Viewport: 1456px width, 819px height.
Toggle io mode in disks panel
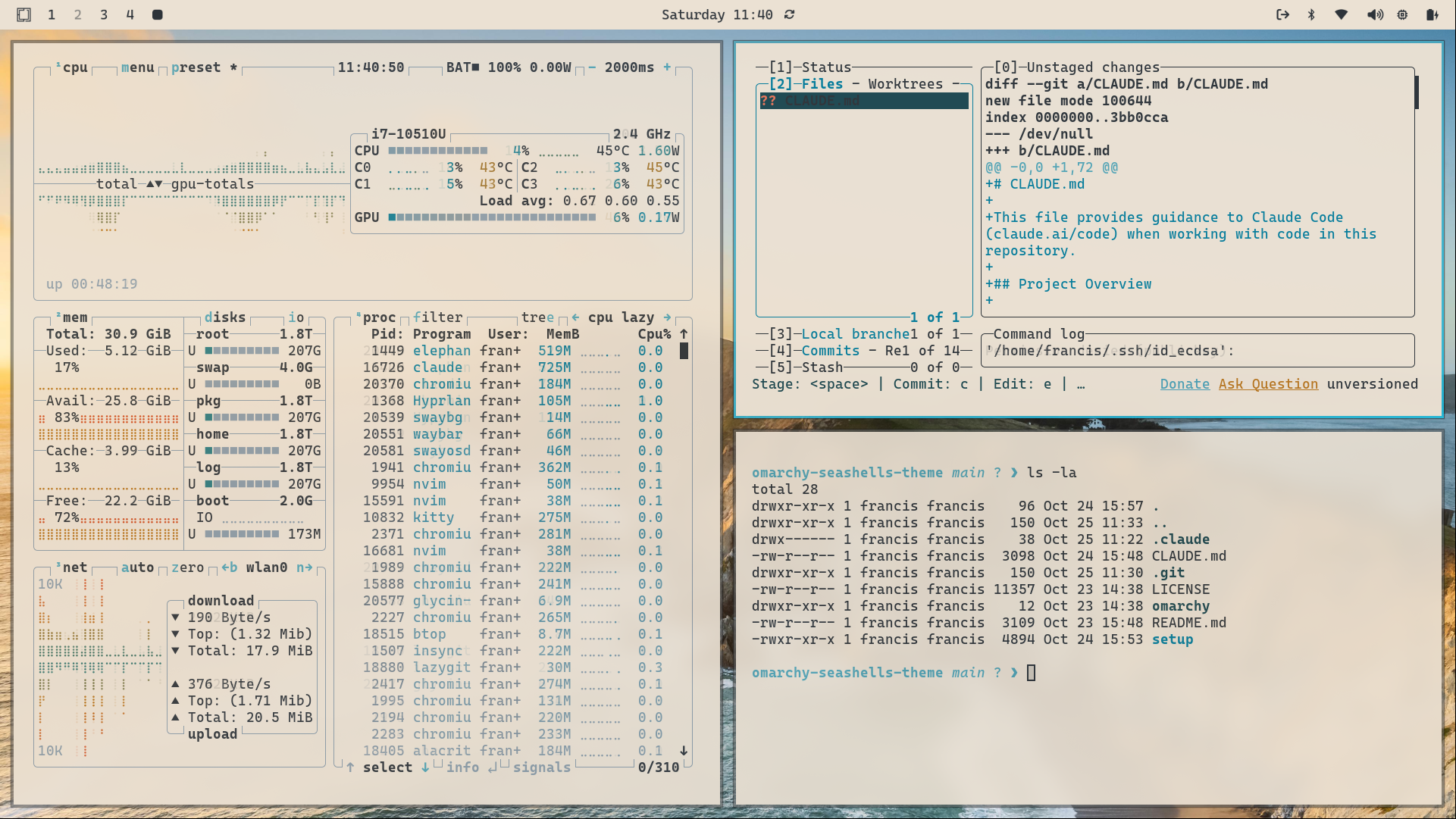(296, 317)
